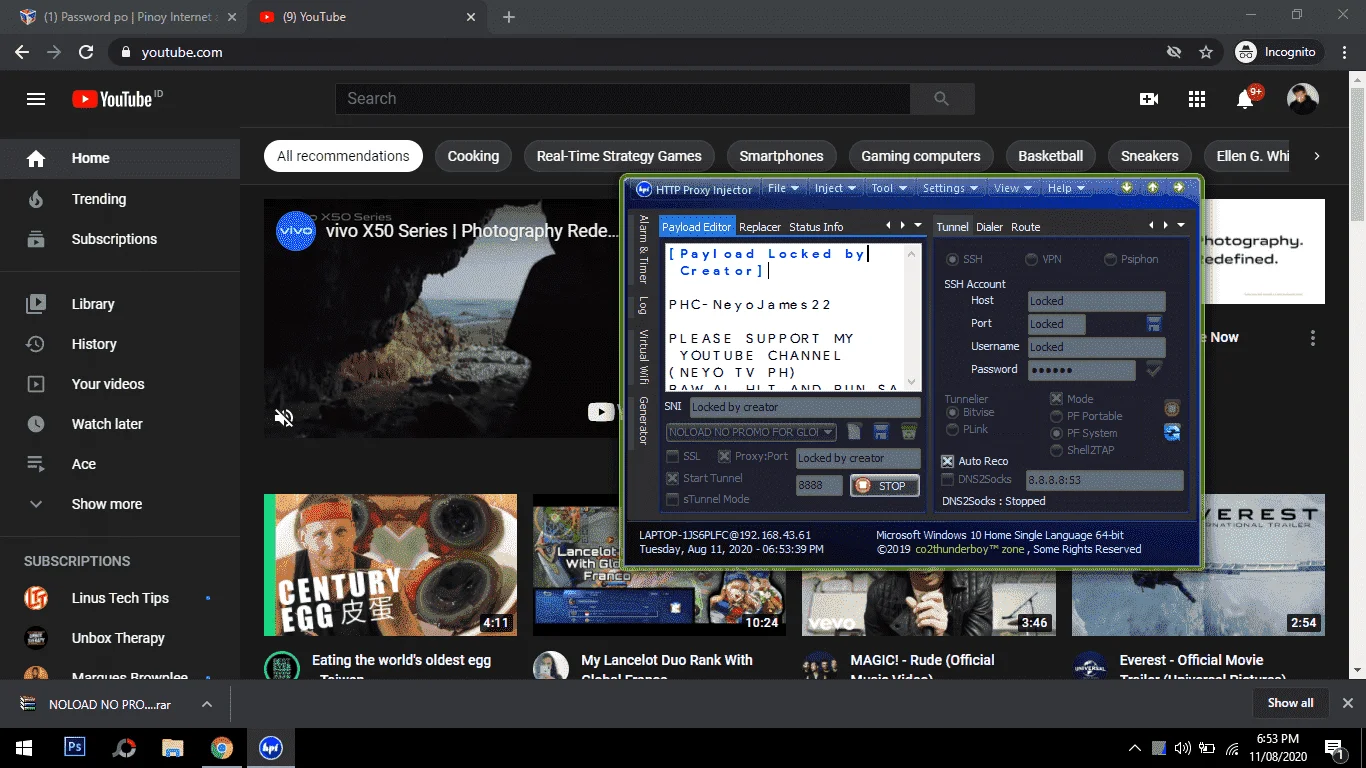Click the STOP button
1366x768 pixels.
[884, 486]
